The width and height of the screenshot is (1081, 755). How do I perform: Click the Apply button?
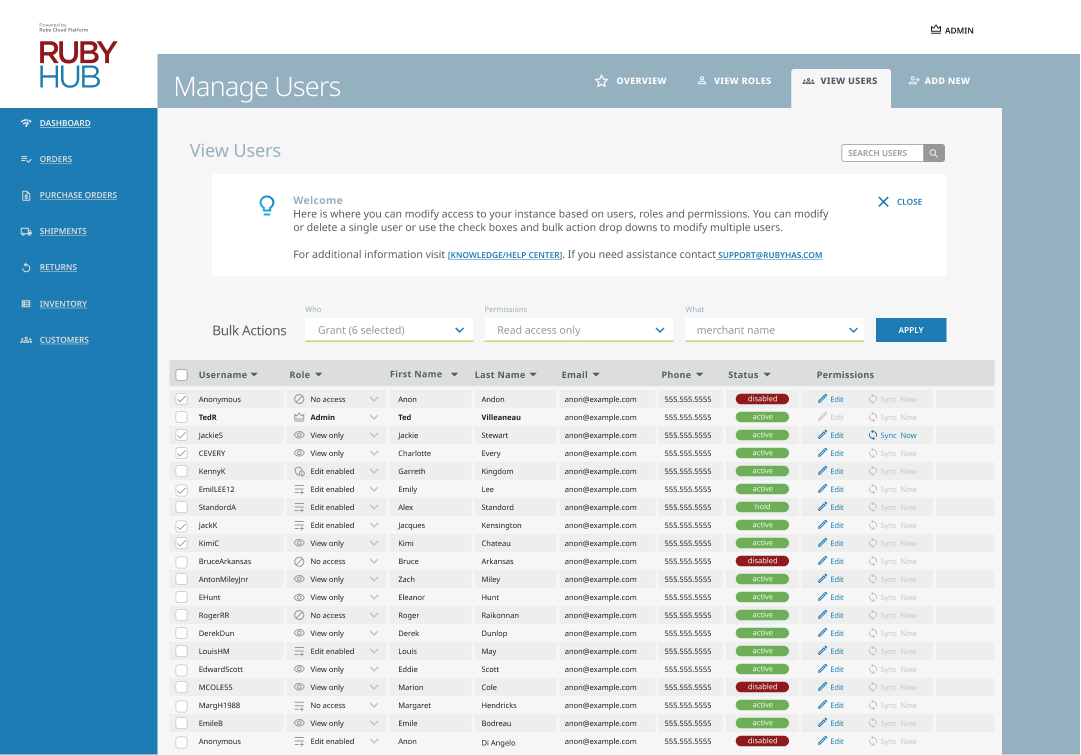tap(911, 330)
